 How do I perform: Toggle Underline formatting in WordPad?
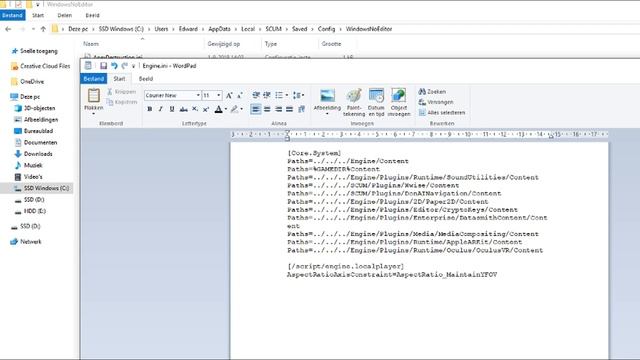tap(172, 109)
